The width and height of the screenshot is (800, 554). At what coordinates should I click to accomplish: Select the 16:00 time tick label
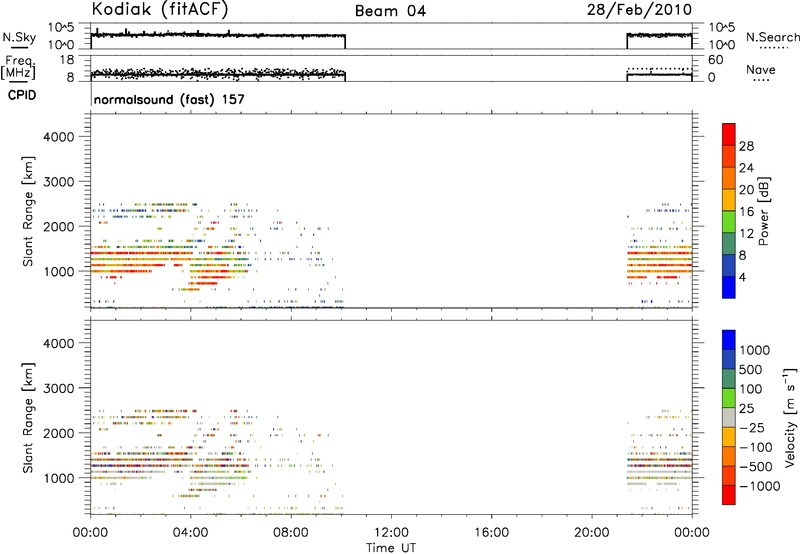point(491,533)
